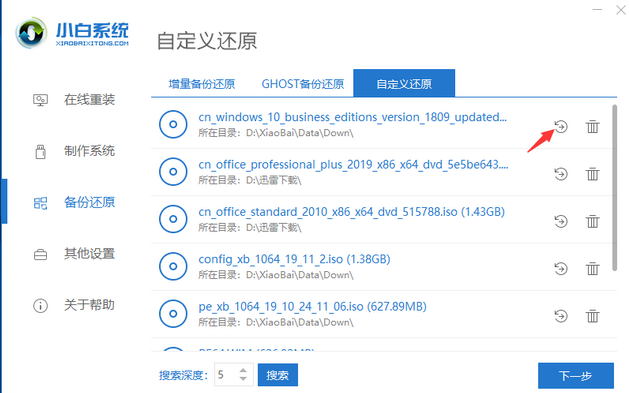Click the 在线重装 monitor icon
629x393 pixels.
click(x=40, y=100)
